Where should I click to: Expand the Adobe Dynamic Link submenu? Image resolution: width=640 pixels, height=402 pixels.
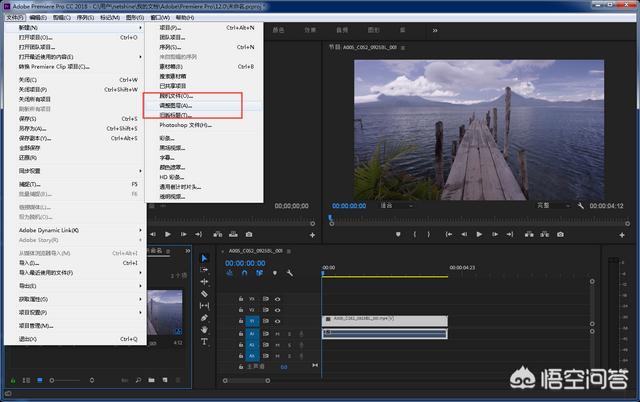(76, 230)
